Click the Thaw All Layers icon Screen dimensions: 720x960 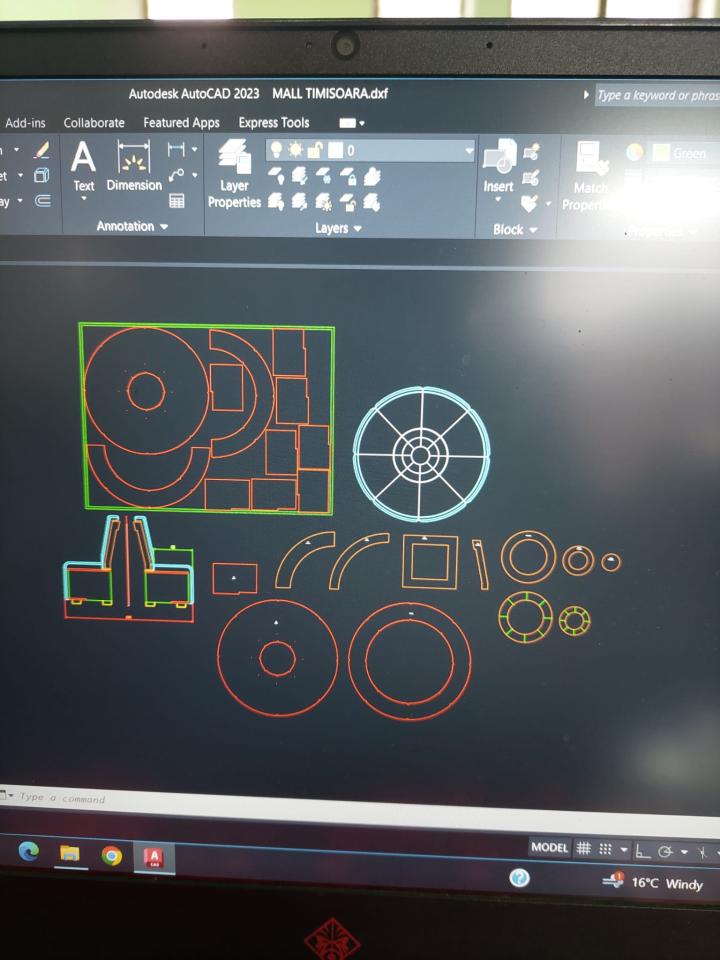click(x=323, y=202)
